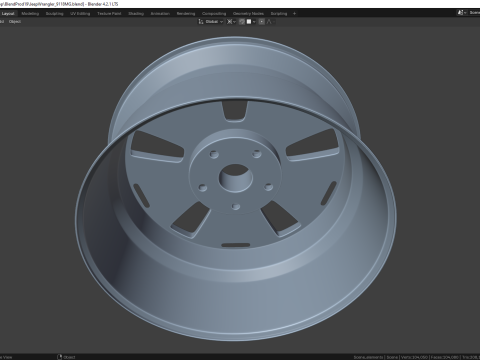Click the Object mode icon in status bar
The height and width of the screenshot is (360, 480).
tap(60, 357)
